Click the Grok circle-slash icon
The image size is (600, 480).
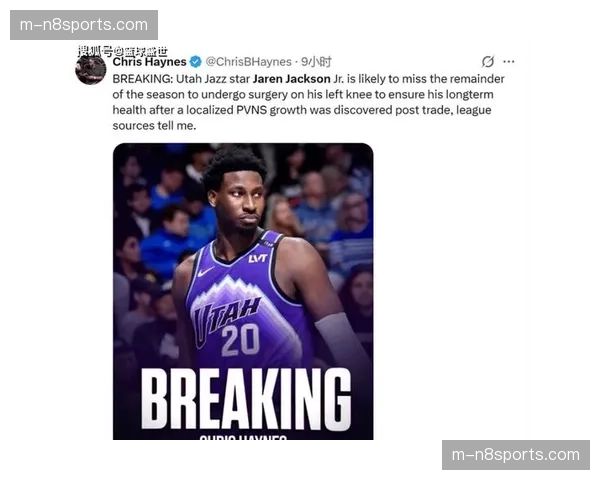[488, 61]
